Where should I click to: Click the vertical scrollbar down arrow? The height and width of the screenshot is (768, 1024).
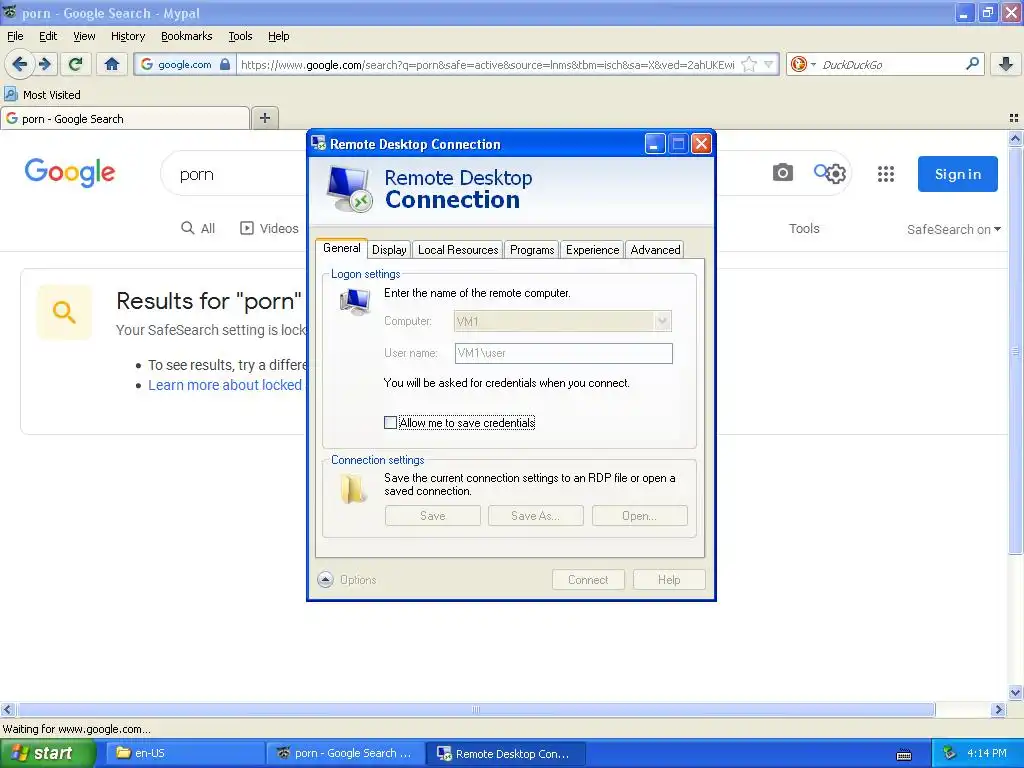pos(1015,693)
